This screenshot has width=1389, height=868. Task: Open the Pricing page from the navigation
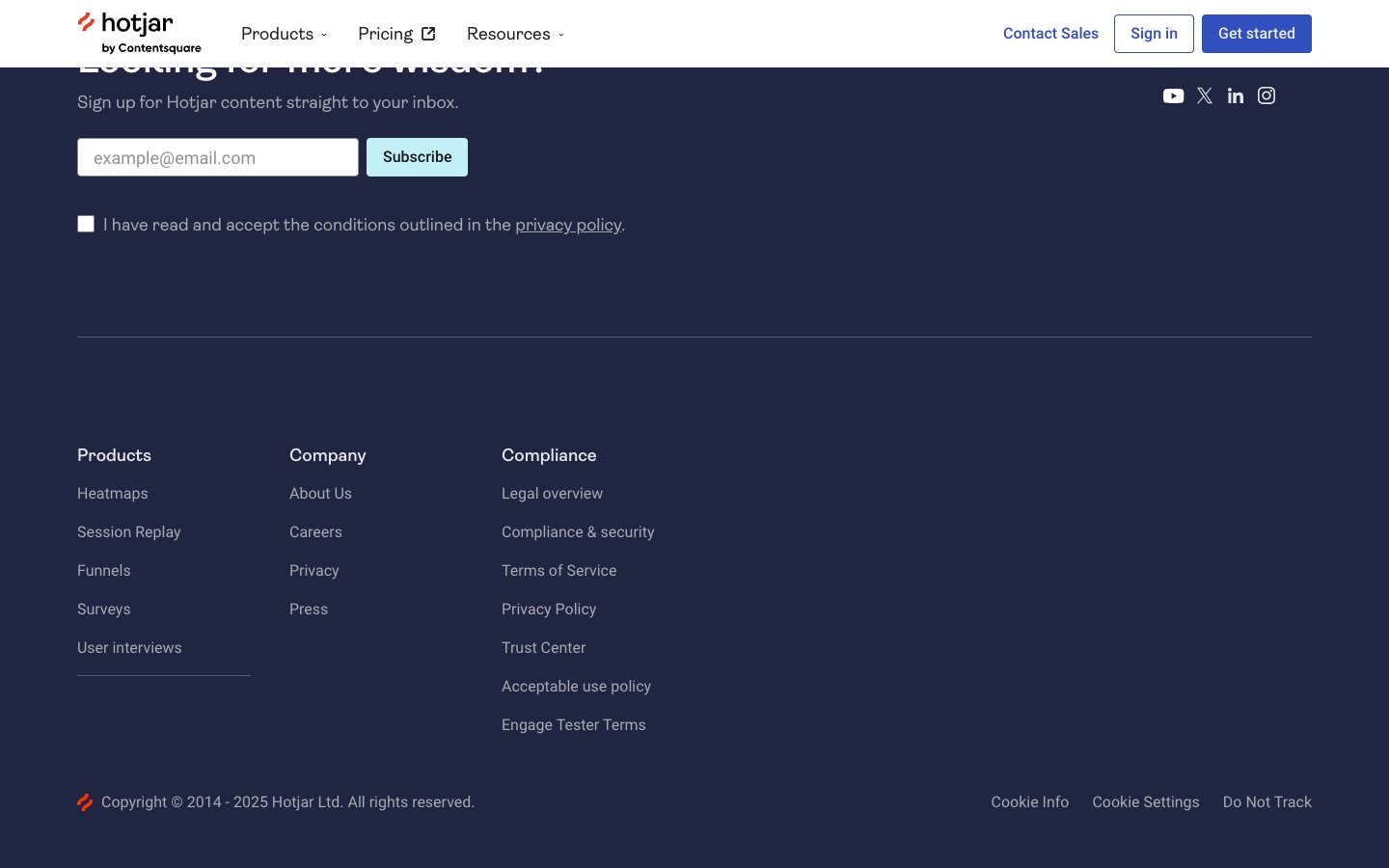point(386,34)
